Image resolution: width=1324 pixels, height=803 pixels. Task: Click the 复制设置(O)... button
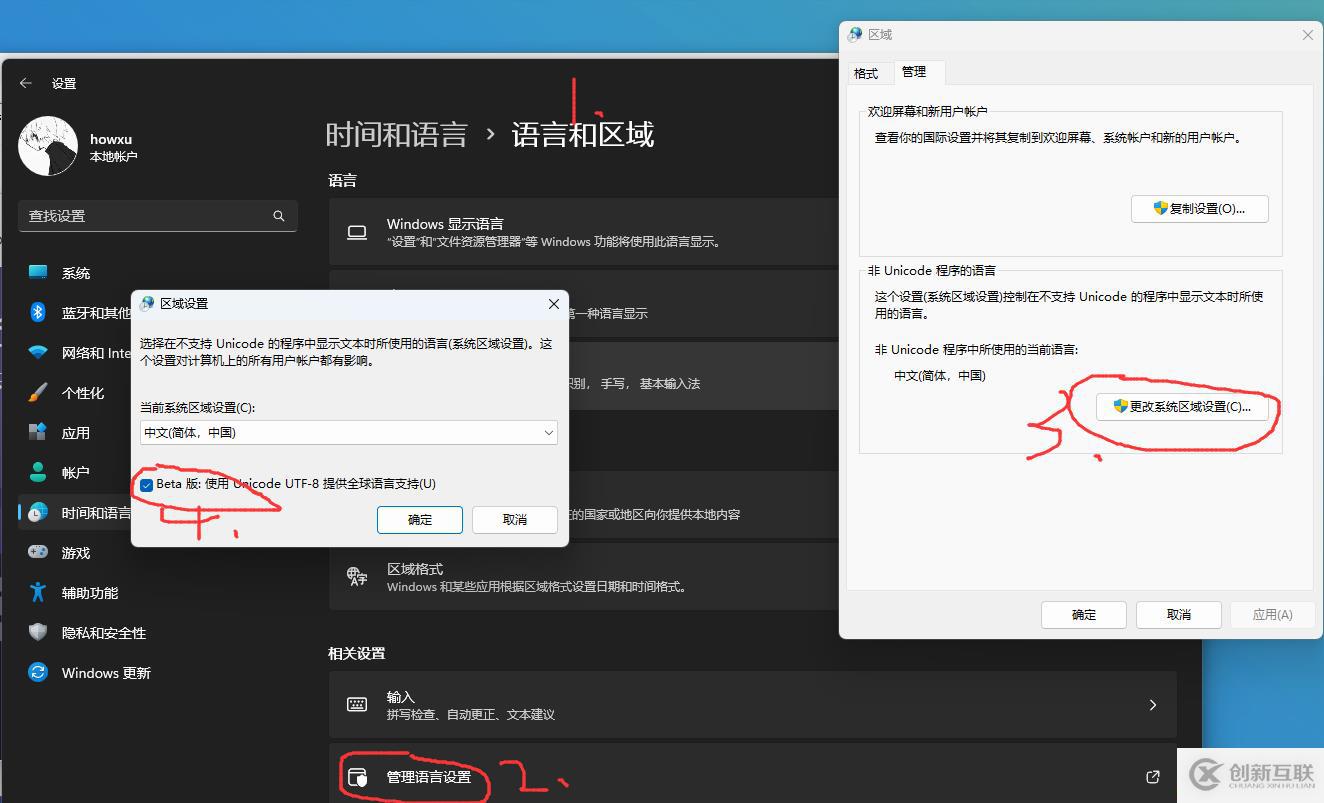coord(1200,208)
